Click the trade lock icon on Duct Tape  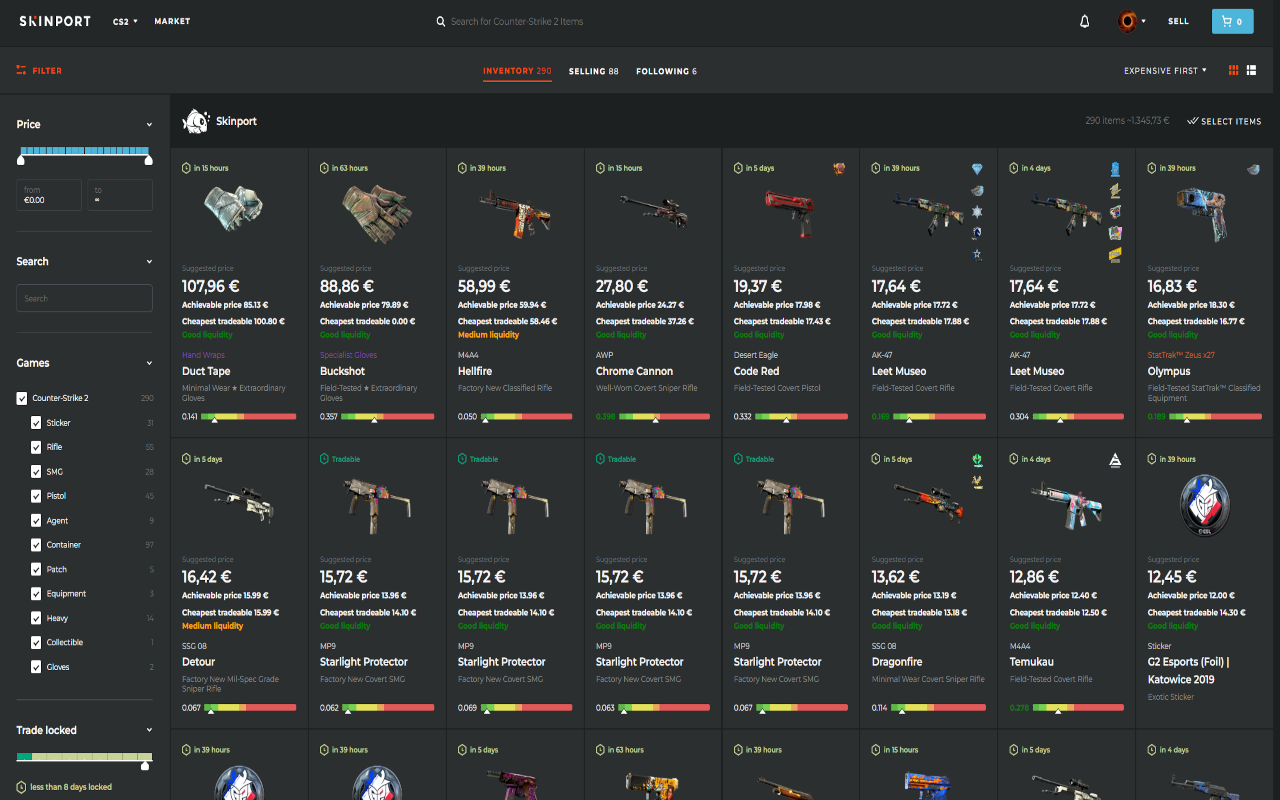(186, 168)
